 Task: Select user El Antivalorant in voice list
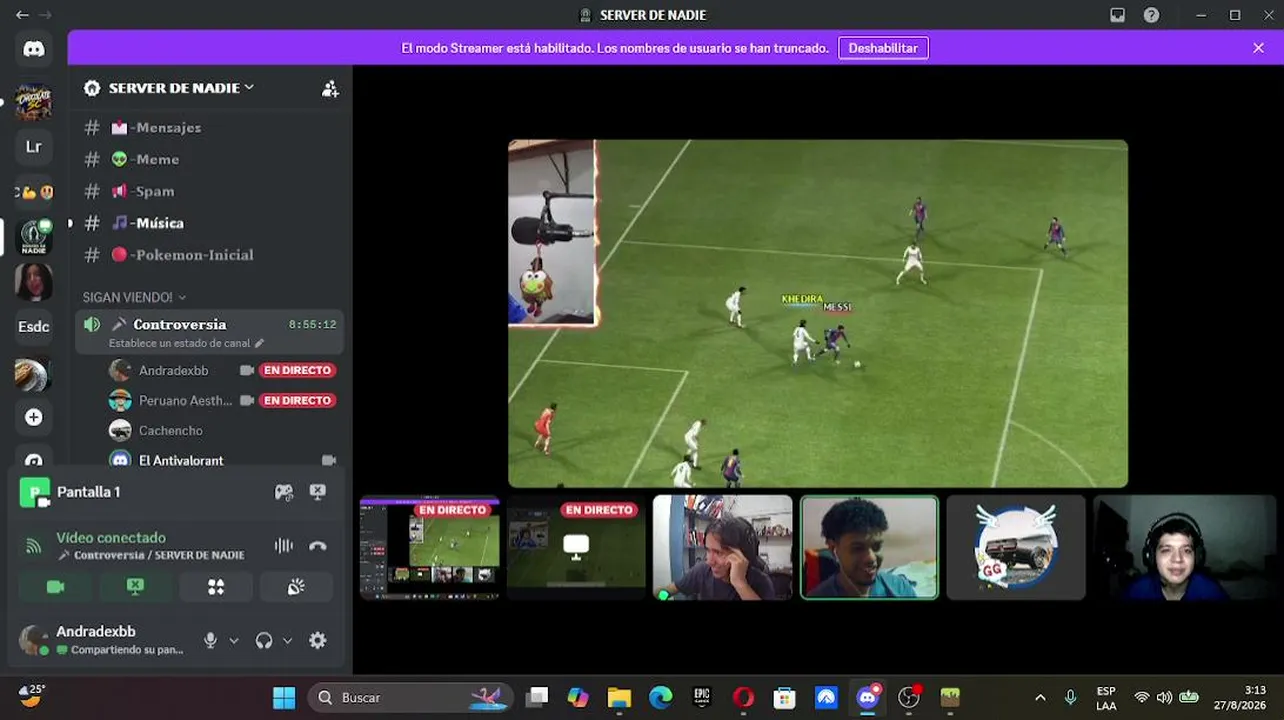181,460
